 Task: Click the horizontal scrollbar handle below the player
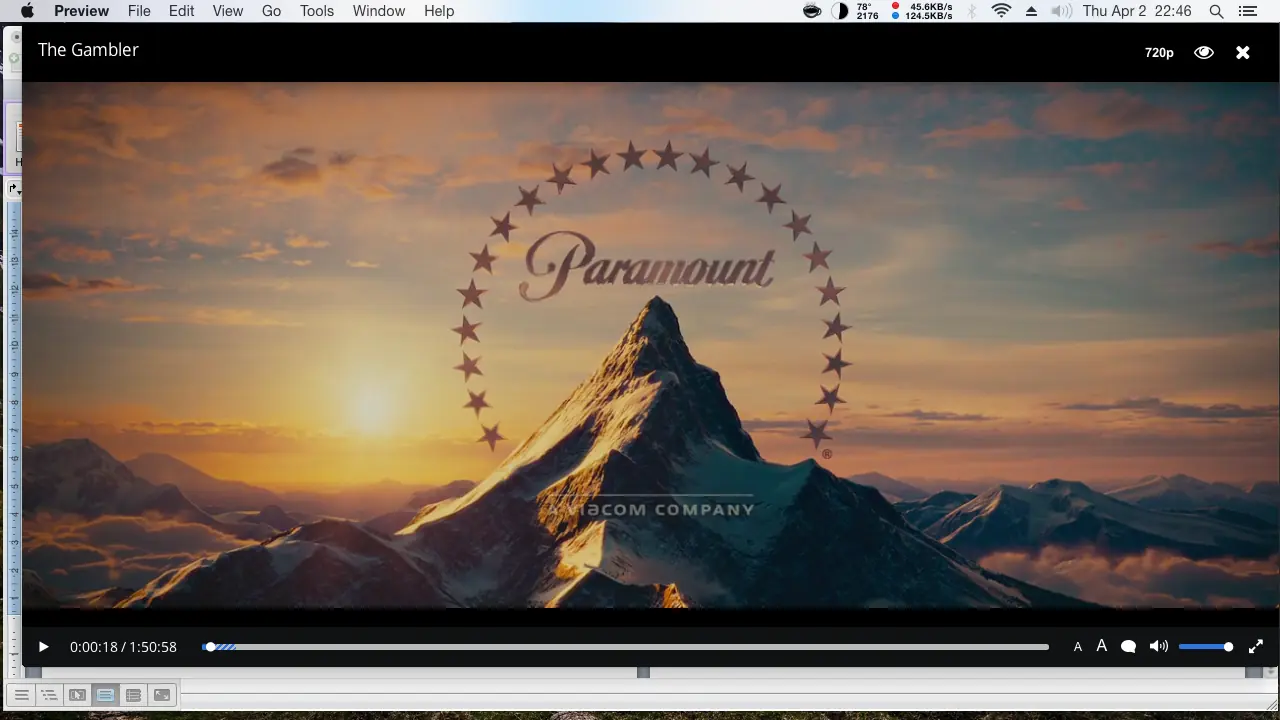(x=644, y=673)
